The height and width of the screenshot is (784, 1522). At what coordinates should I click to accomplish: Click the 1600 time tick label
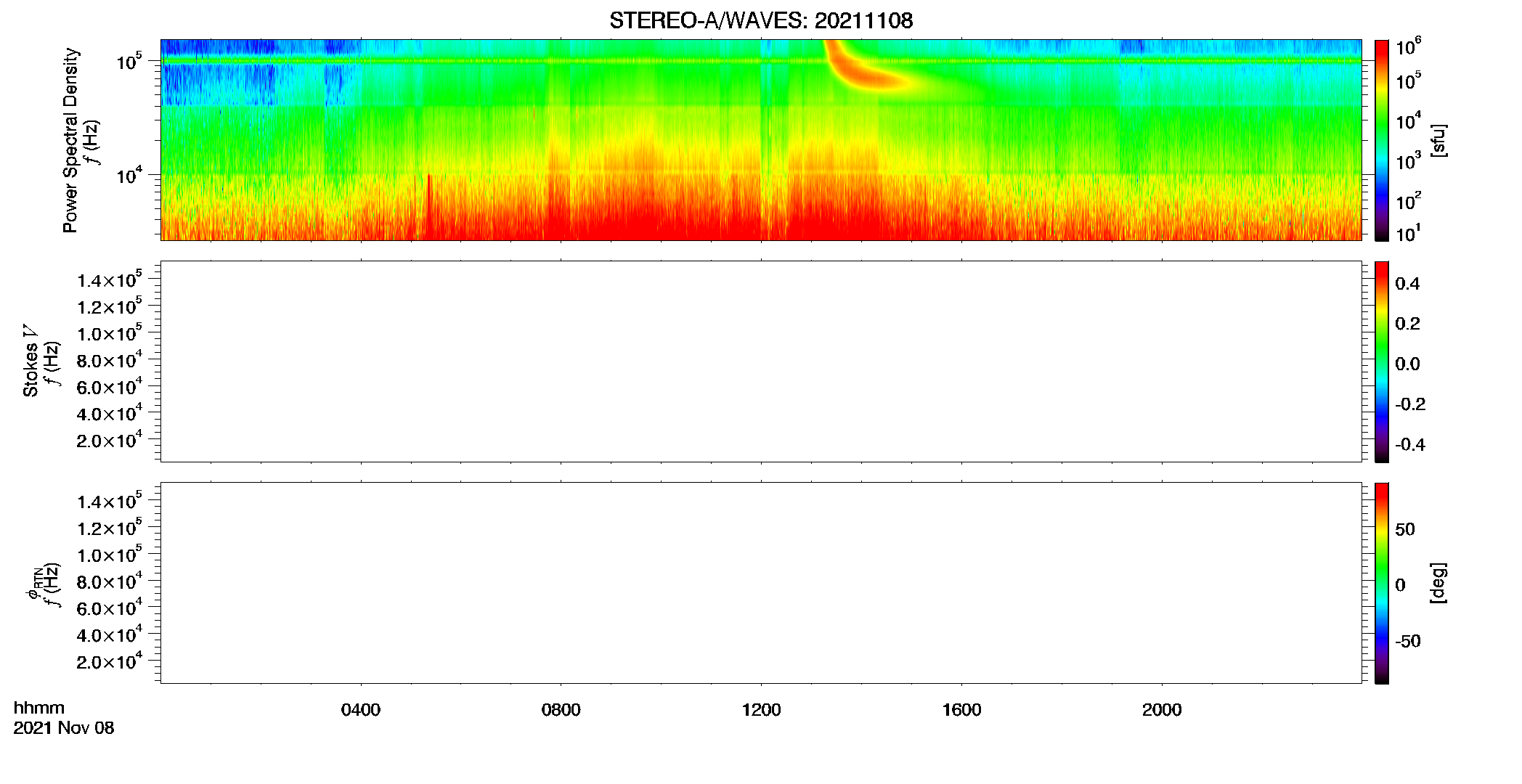point(961,710)
